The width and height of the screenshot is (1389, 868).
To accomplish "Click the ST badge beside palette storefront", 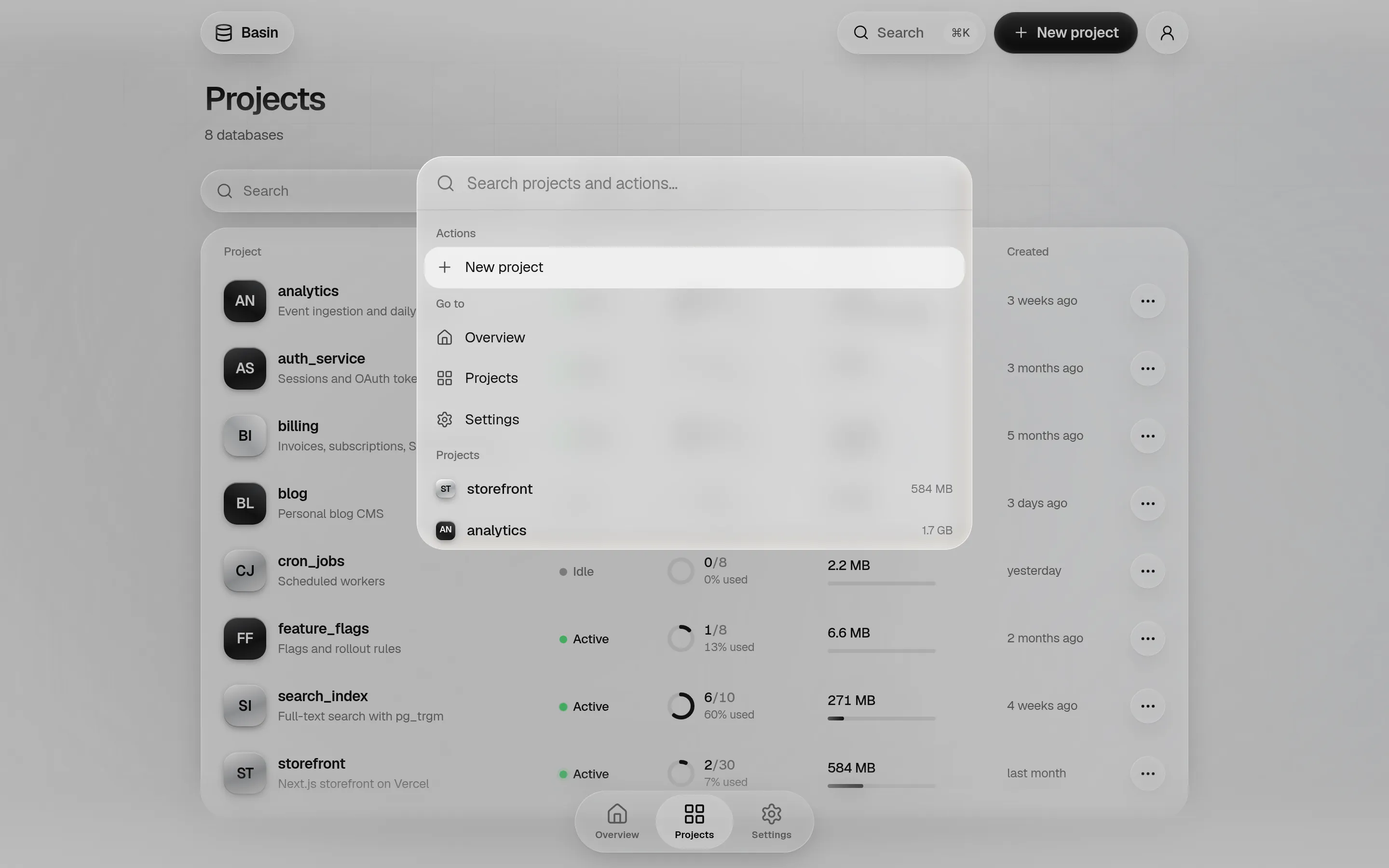I will [x=446, y=489].
